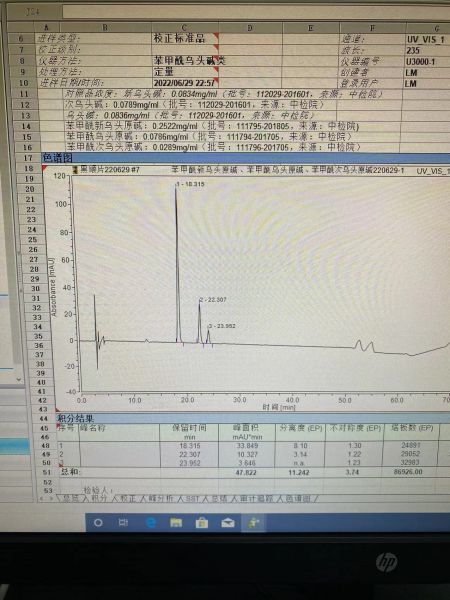Click the sheet tab scroll-left arrow

point(42,499)
